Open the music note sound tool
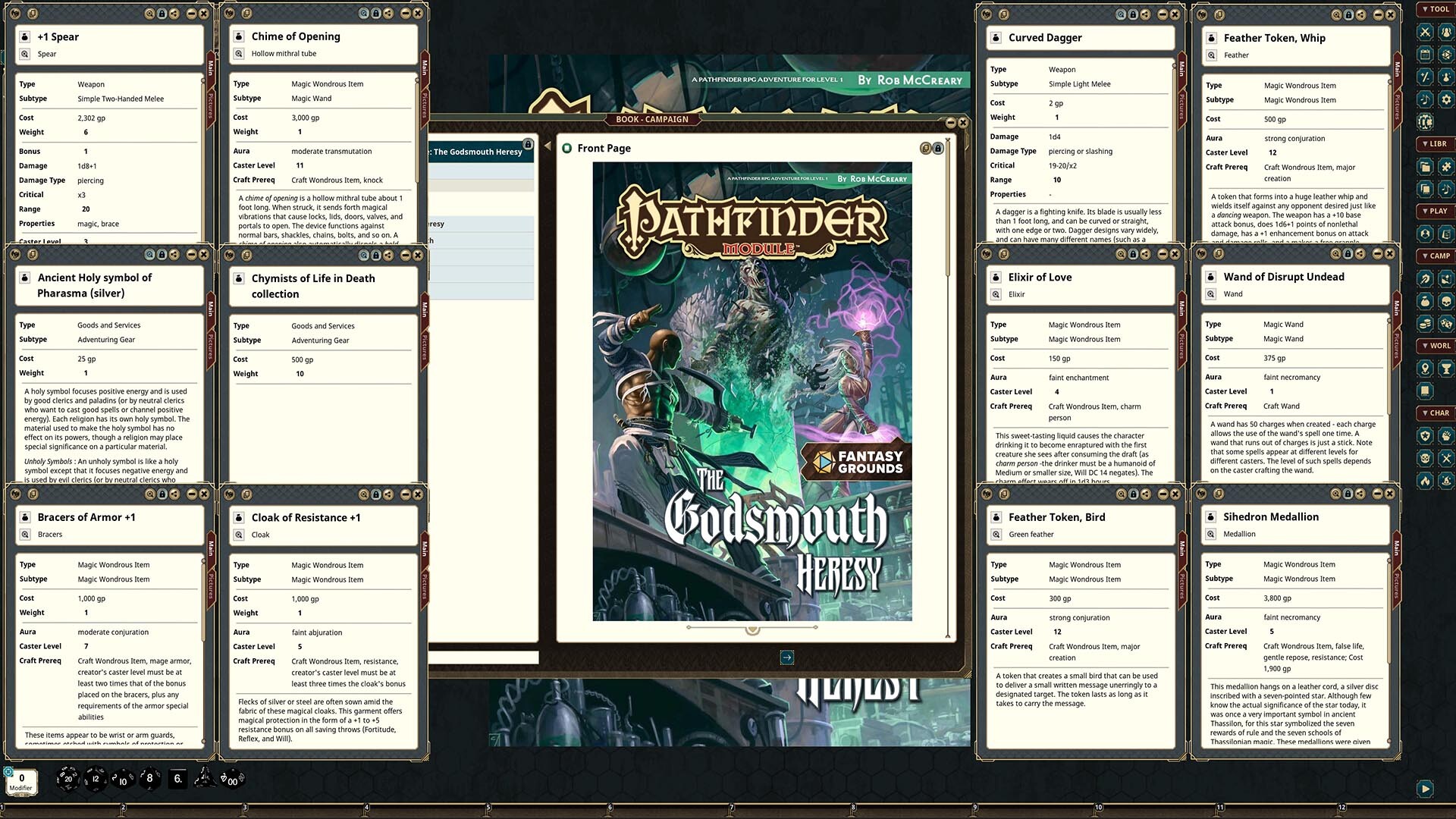Screen dimensions: 1456x819 coord(1425,99)
